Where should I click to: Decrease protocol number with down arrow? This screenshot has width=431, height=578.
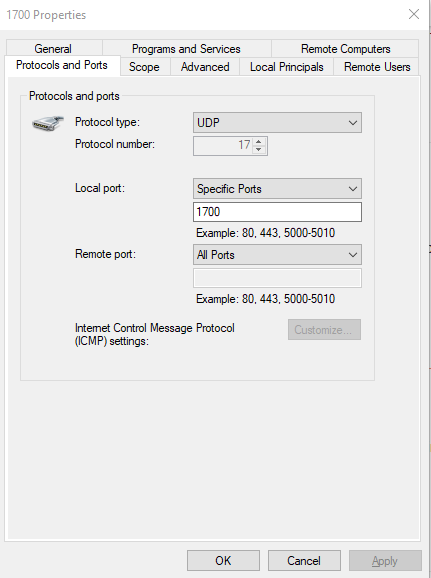(259, 149)
